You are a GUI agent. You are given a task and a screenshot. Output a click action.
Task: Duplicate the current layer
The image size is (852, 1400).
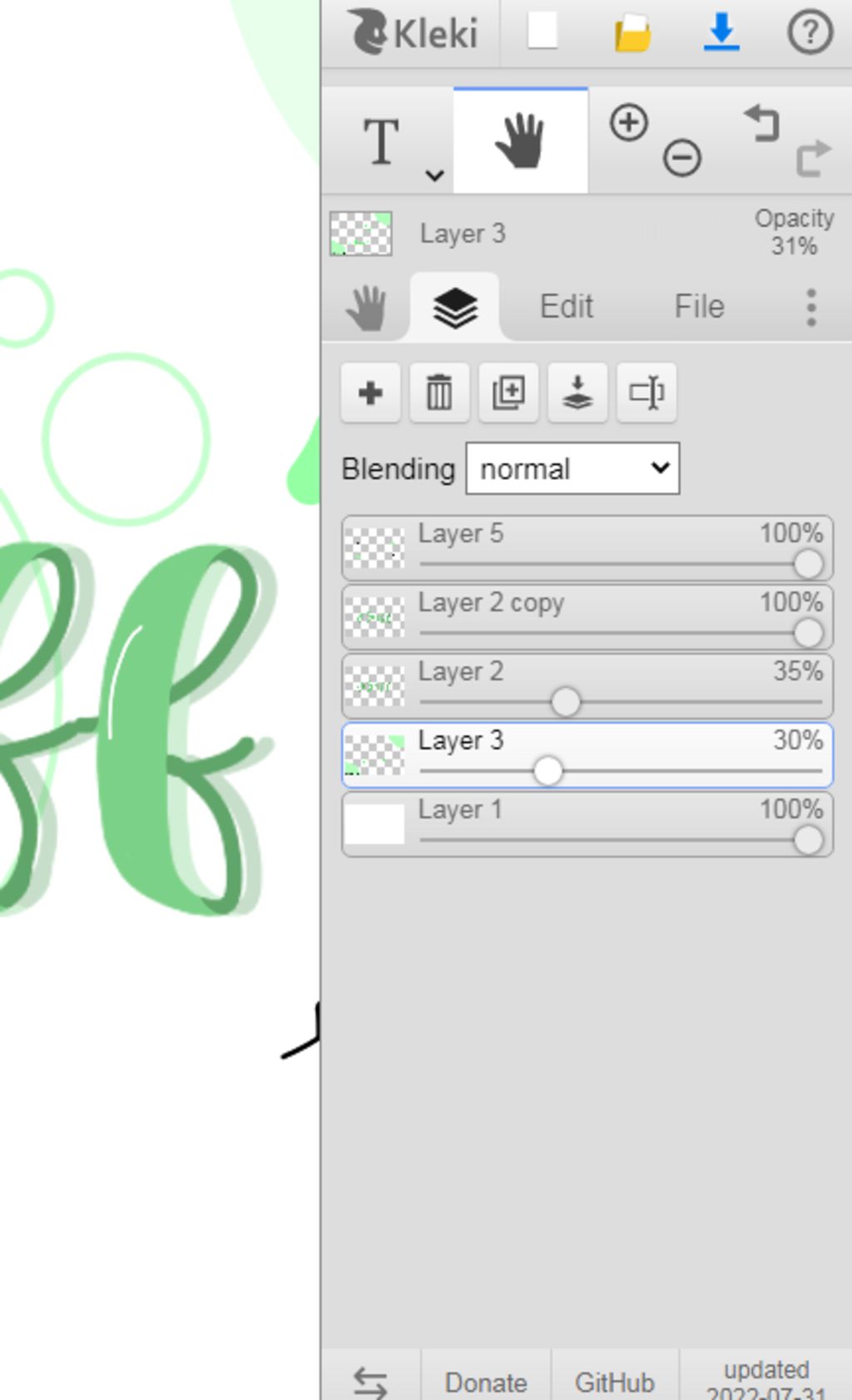tap(508, 393)
